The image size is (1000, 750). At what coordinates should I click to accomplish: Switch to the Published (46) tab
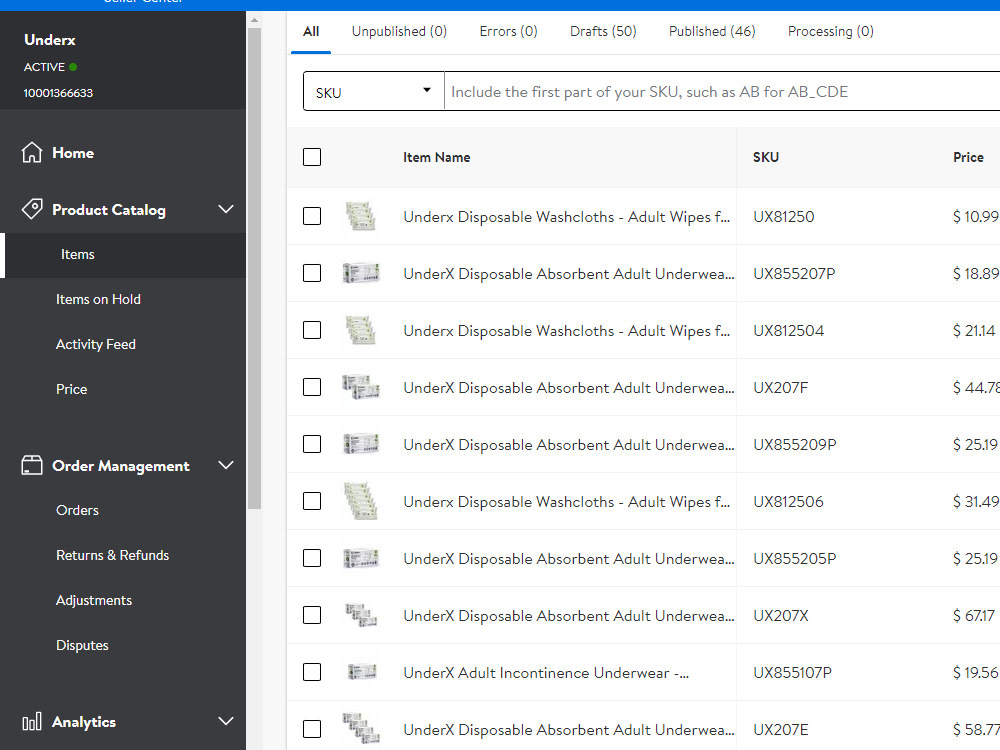(x=712, y=31)
